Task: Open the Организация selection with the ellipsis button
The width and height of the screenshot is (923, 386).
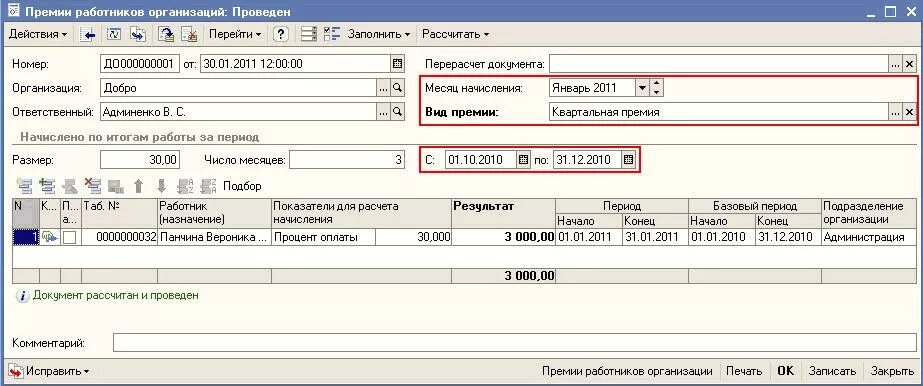Action: 383,88
